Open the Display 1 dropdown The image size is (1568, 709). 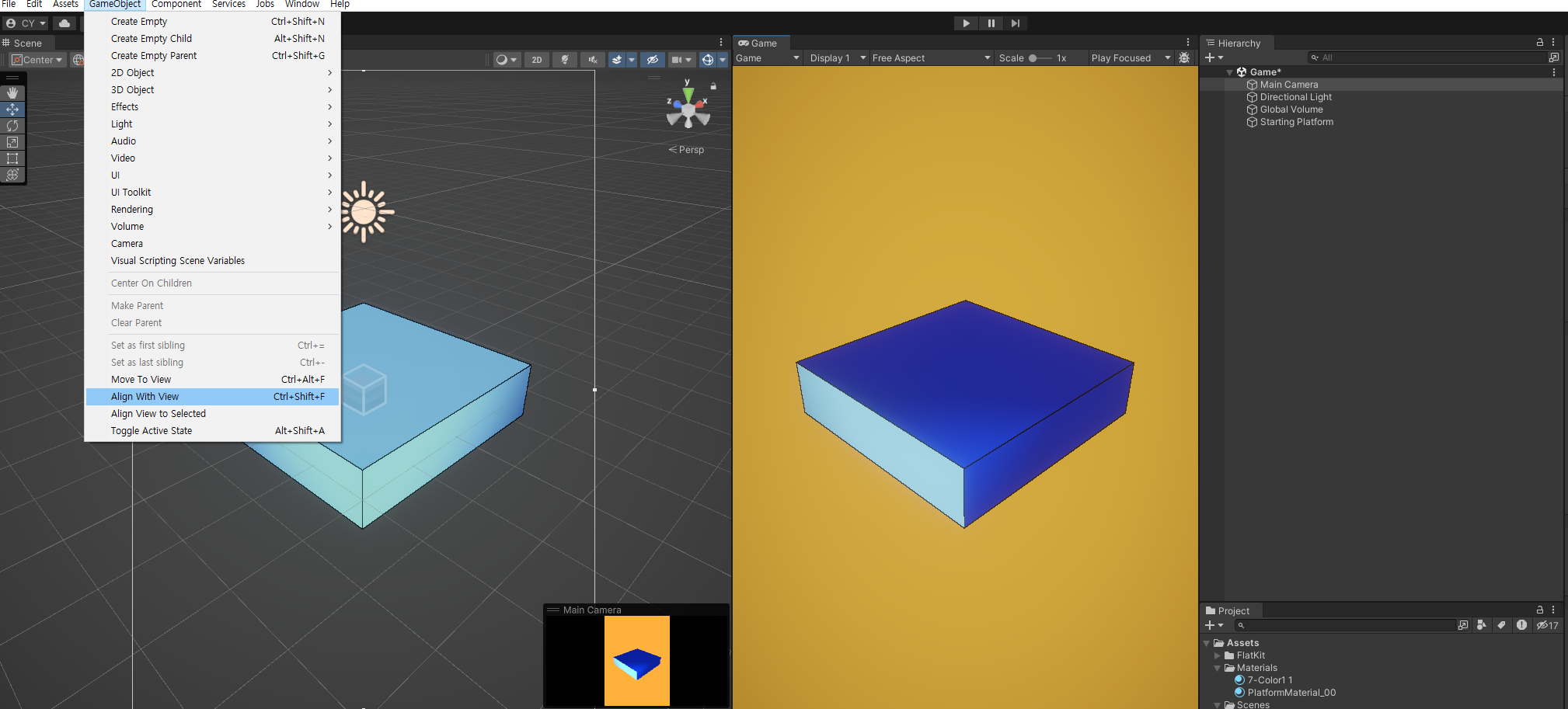(x=838, y=58)
